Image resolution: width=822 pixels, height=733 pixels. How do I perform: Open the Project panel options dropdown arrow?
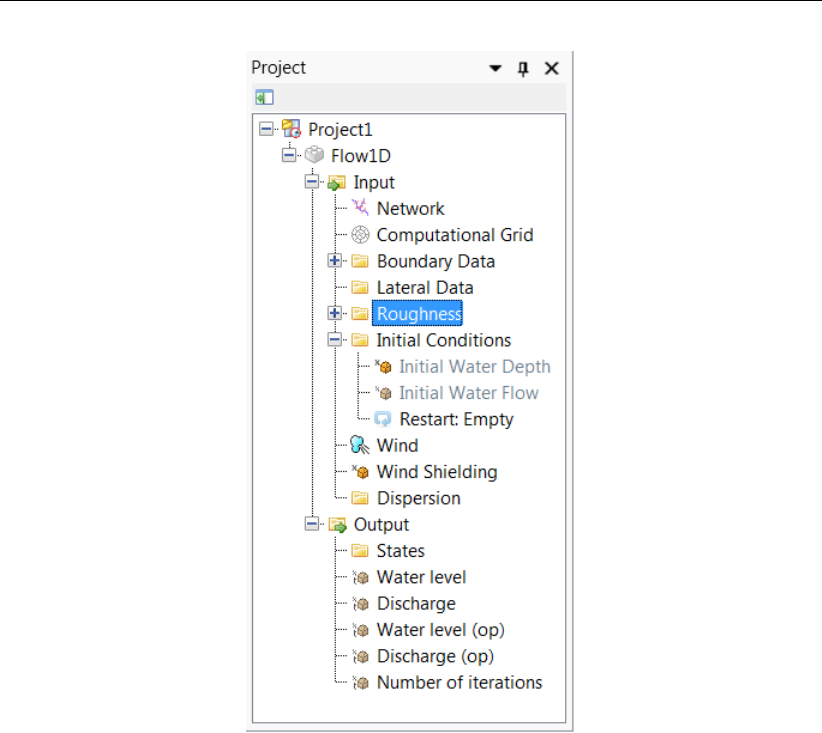tap(495, 69)
